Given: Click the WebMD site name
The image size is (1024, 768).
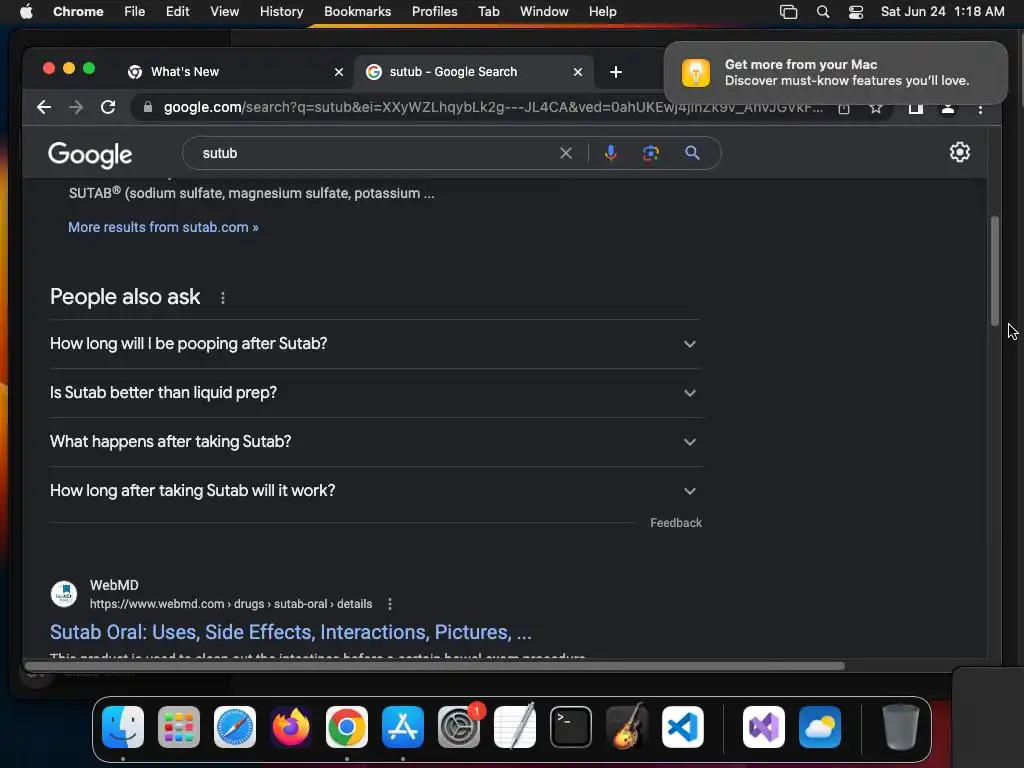Looking at the screenshot, I should pyautogui.click(x=114, y=585).
